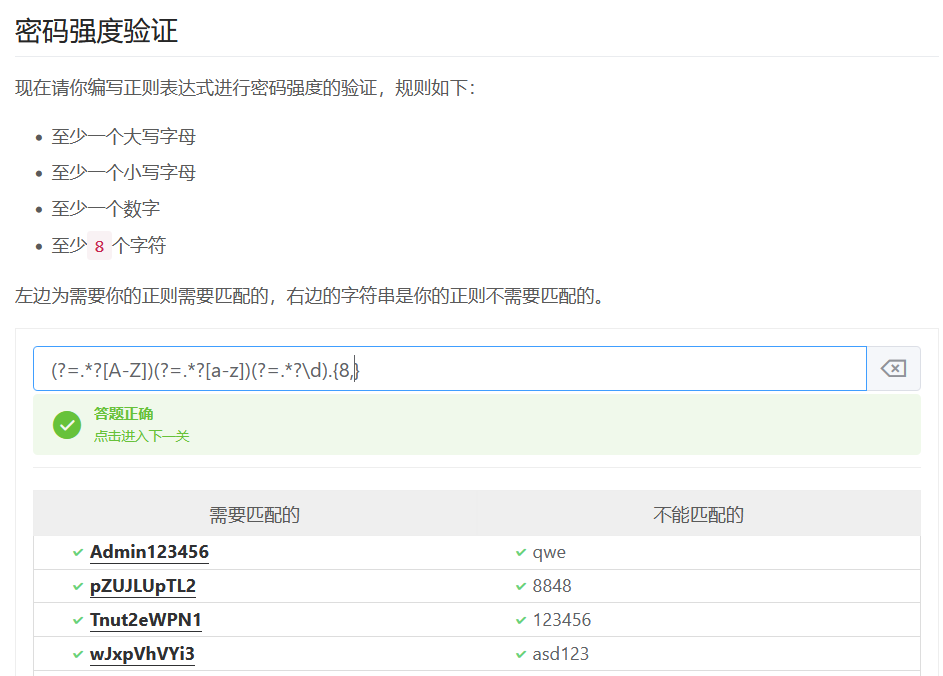This screenshot has width=943, height=676.
Task: Select the pZUJLUpTL2 test string
Action: (x=143, y=586)
